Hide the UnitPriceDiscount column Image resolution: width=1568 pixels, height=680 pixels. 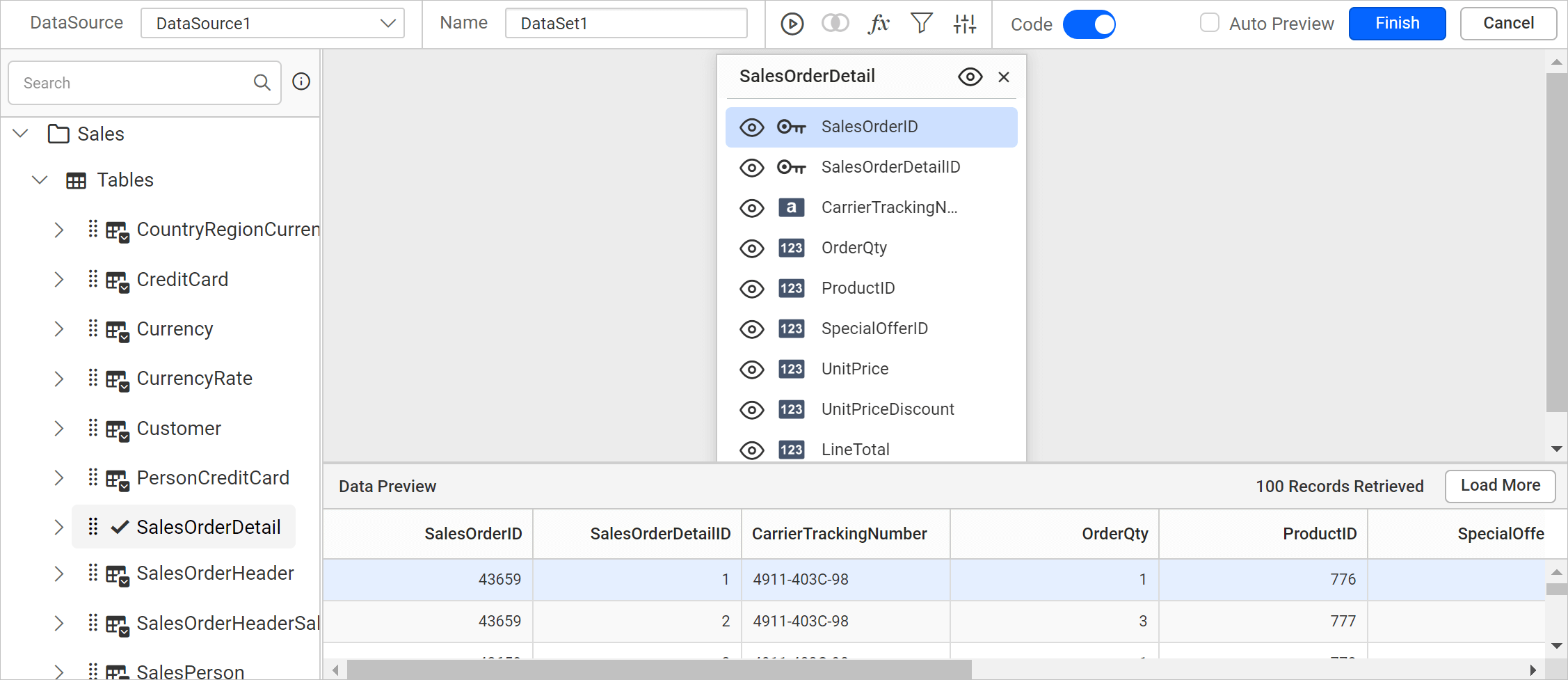(x=752, y=410)
